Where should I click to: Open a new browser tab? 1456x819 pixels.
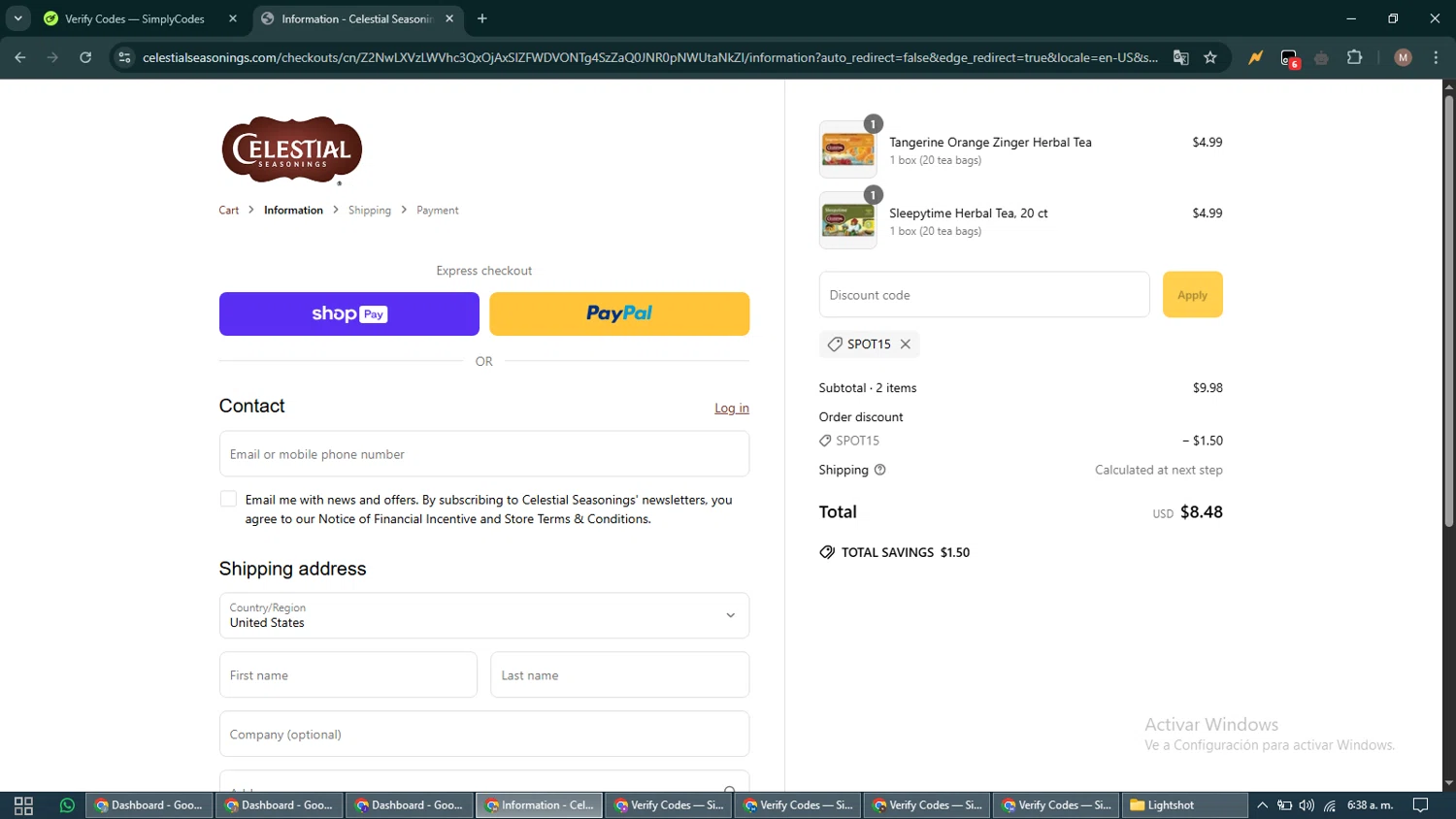[x=482, y=18]
